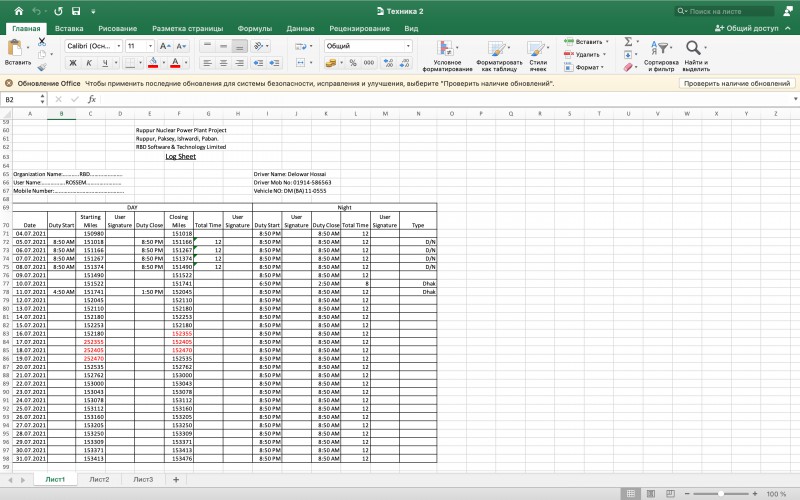This screenshot has width=800, height=500.
Task: Select the Format Painter brush icon
Action: 42,67
